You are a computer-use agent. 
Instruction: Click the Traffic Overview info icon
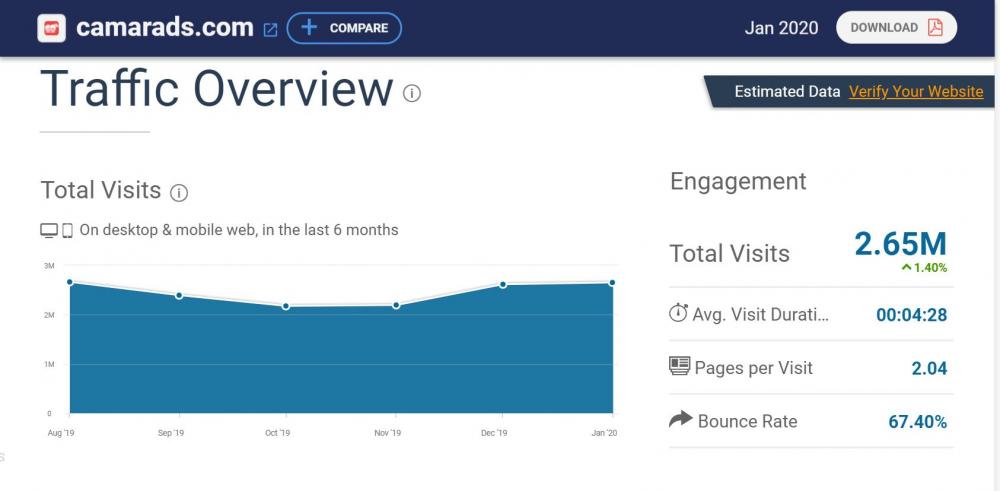click(x=412, y=93)
